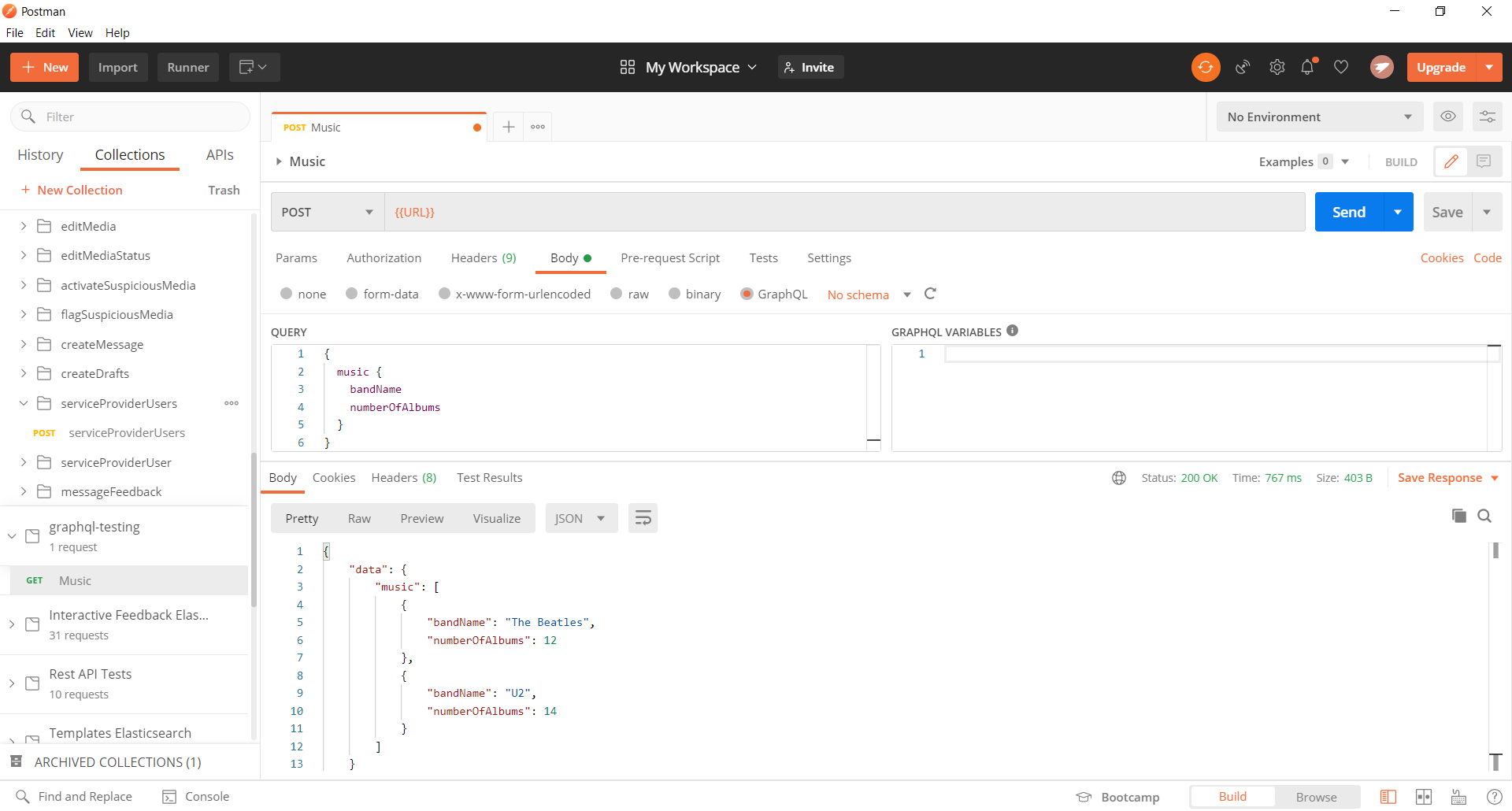Viewport: 1512px width, 811px height.
Task: Open the settings gear icon
Action: 1277,67
